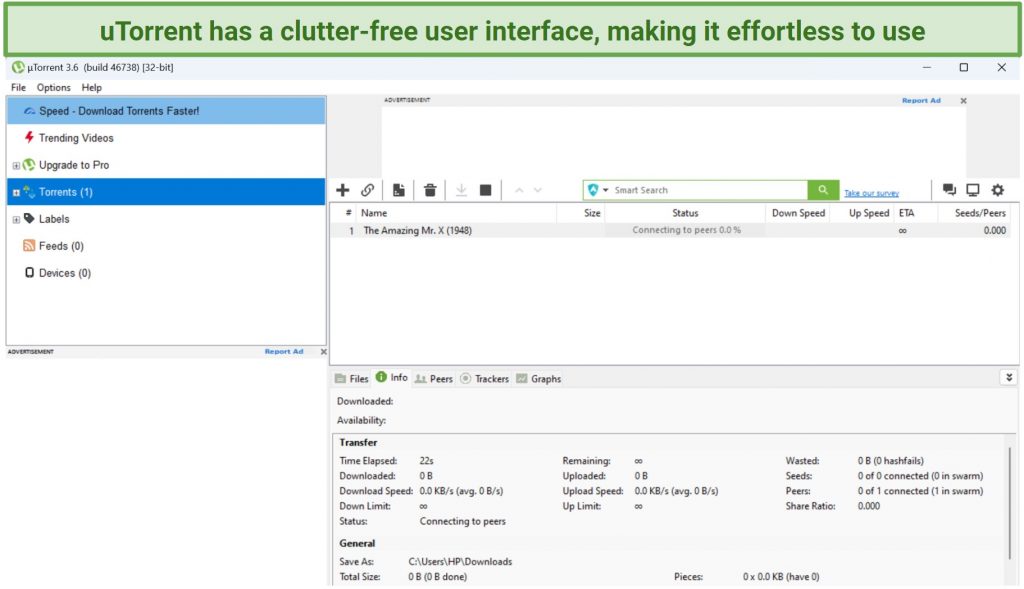This screenshot has width=1024, height=589.
Task: Click the Move Down Queue arrow
Action: pyautogui.click(x=537, y=190)
